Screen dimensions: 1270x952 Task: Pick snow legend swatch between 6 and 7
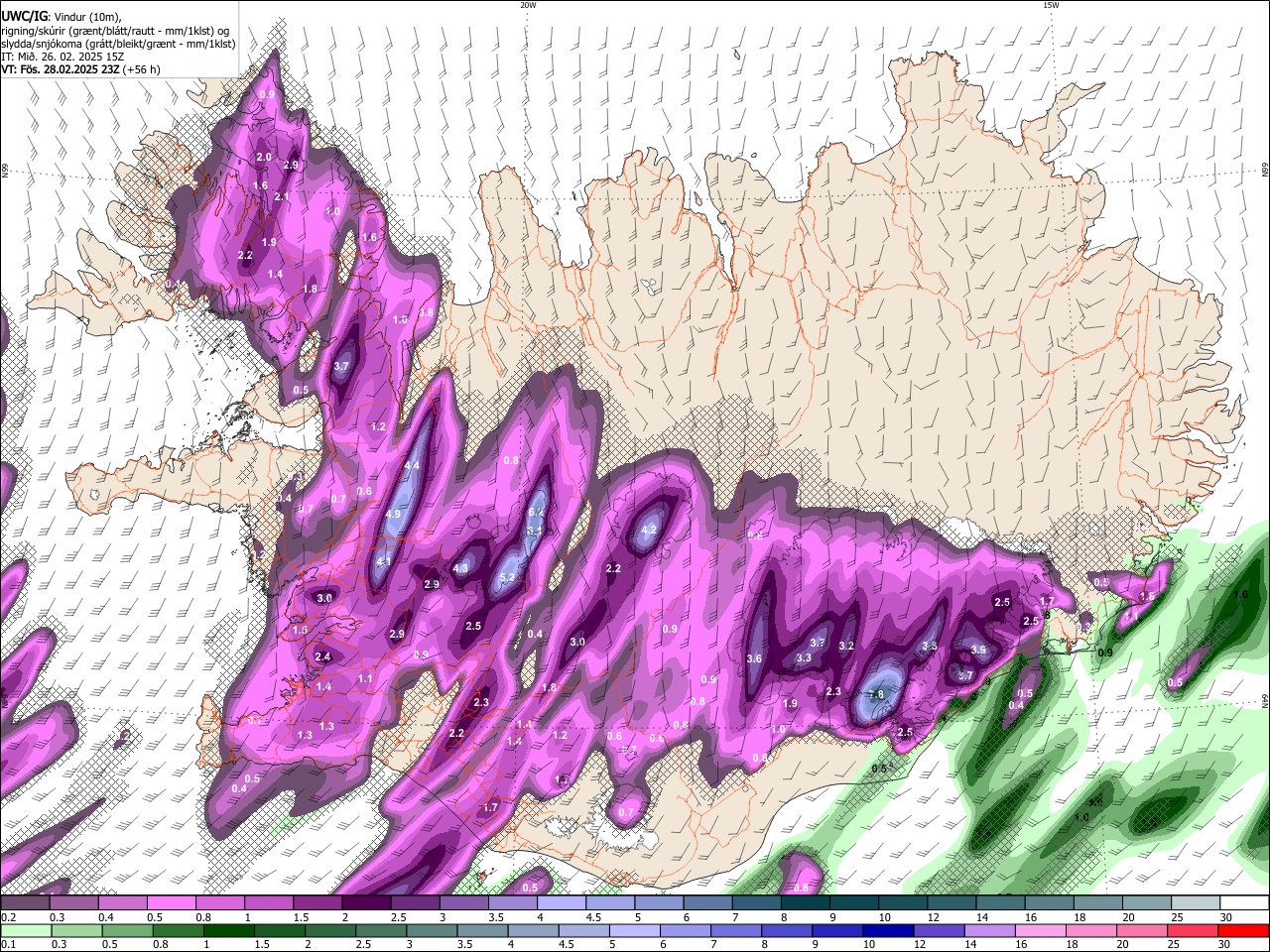pos(708,903)
